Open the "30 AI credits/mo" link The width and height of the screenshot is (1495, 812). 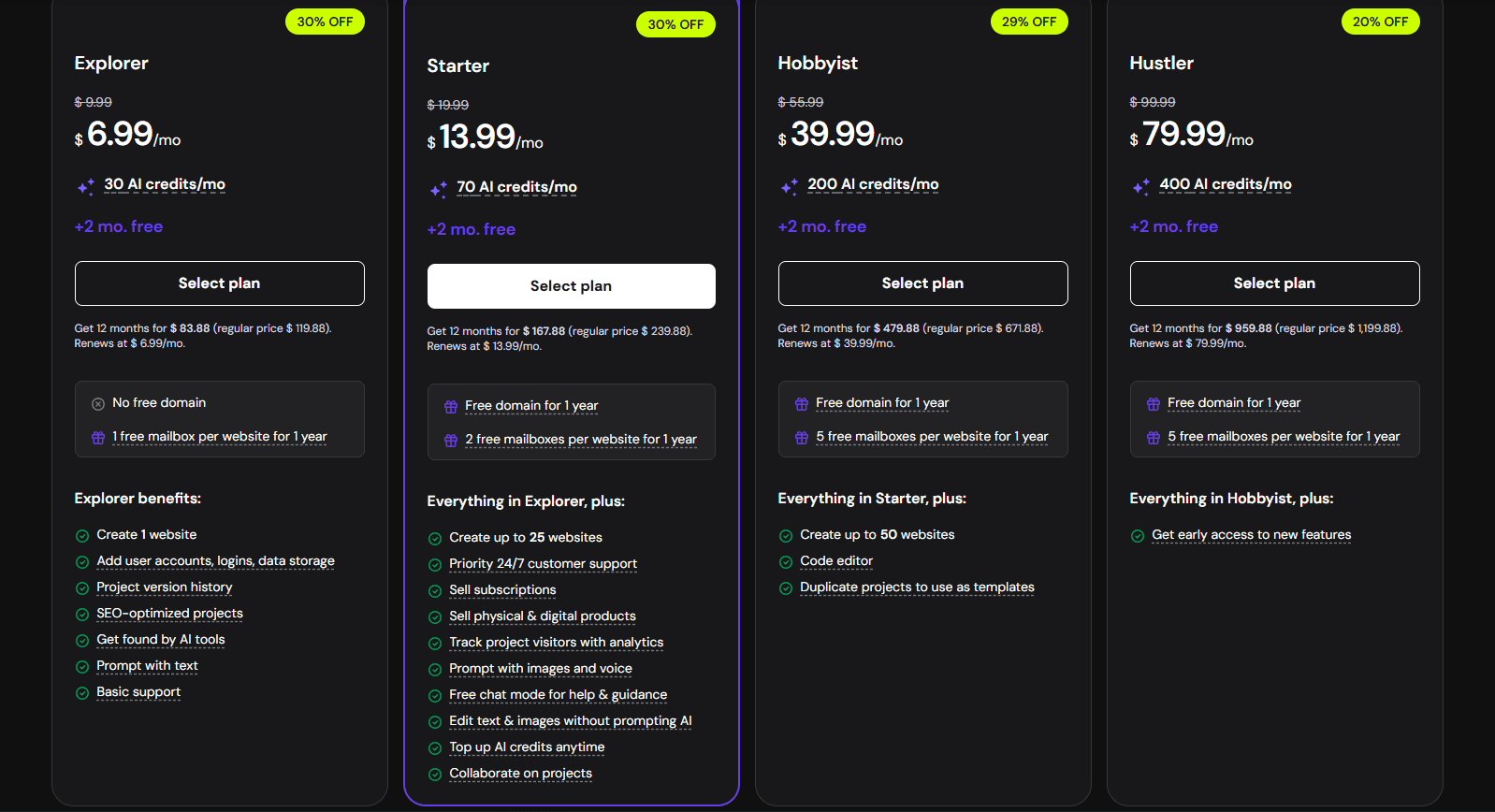coord(165,184)
